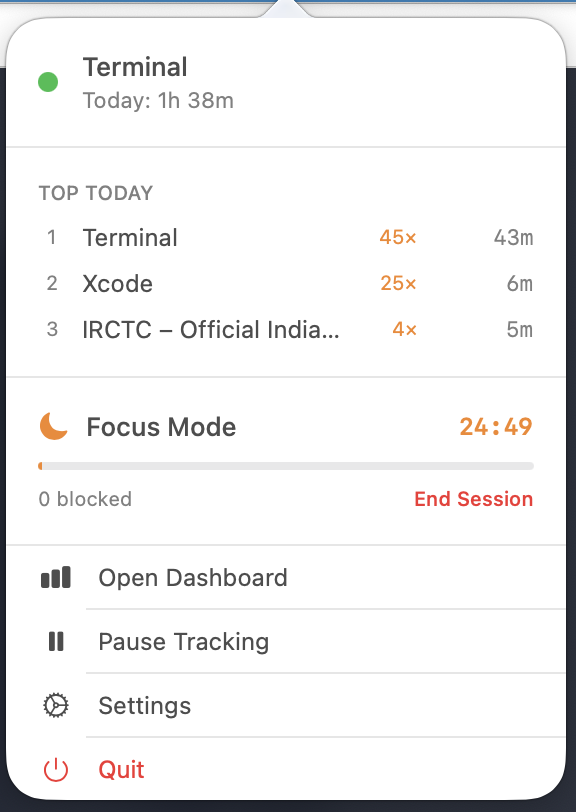Expand the truncated IRCTC app entry

click(211, 329)
